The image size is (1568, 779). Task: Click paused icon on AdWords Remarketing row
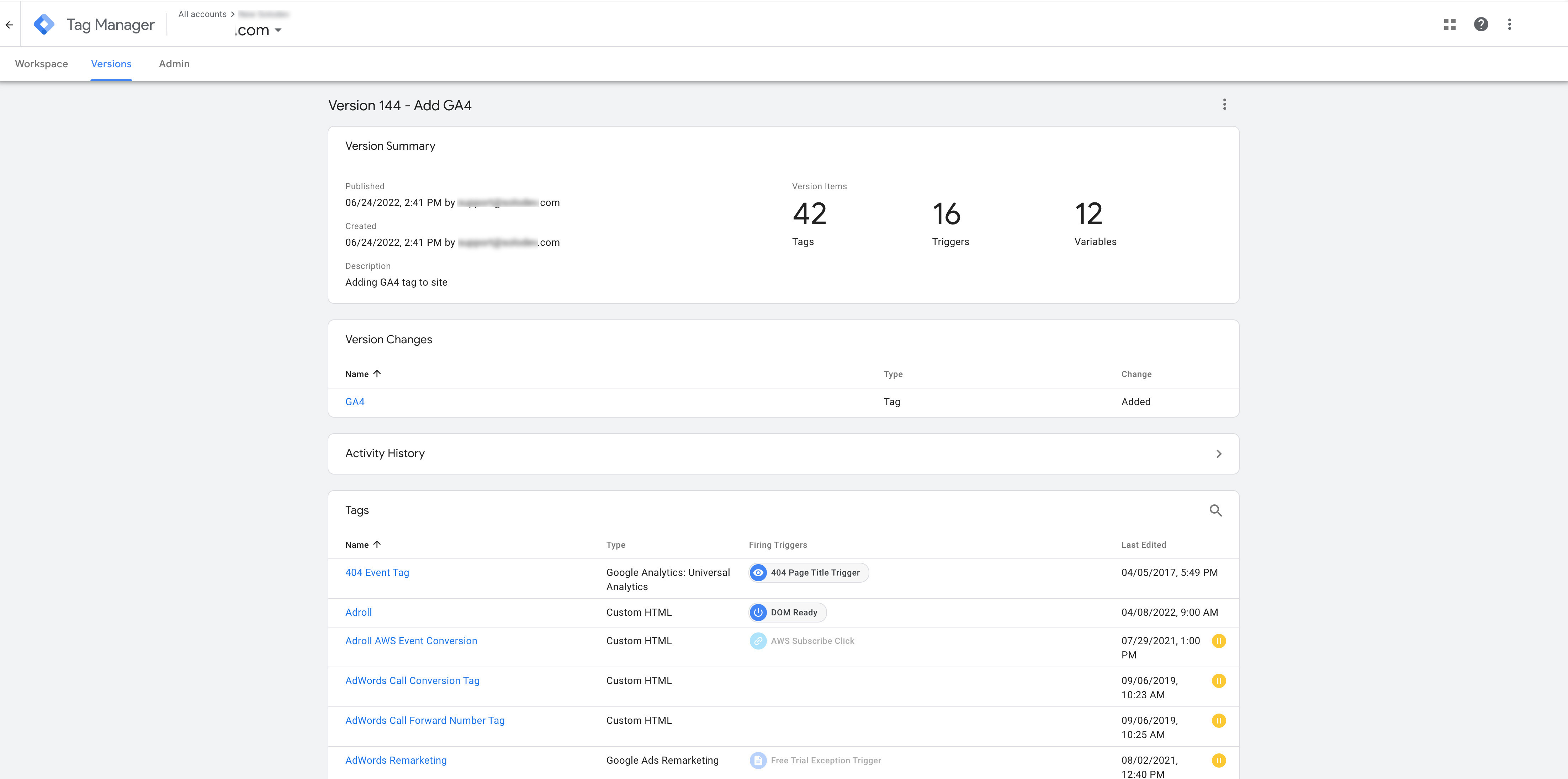1219,761
